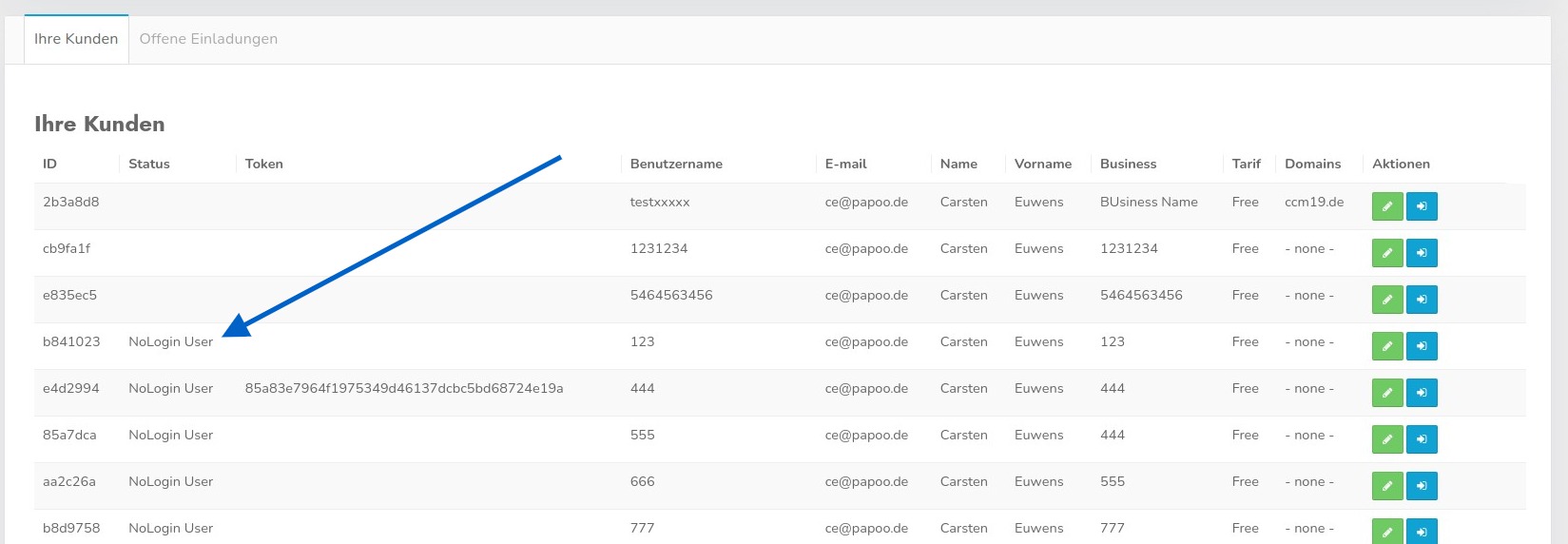1568x544 pixels.
Task: Click green edit icon for customer 2b3a8d8
Action: click(1387, 206)
